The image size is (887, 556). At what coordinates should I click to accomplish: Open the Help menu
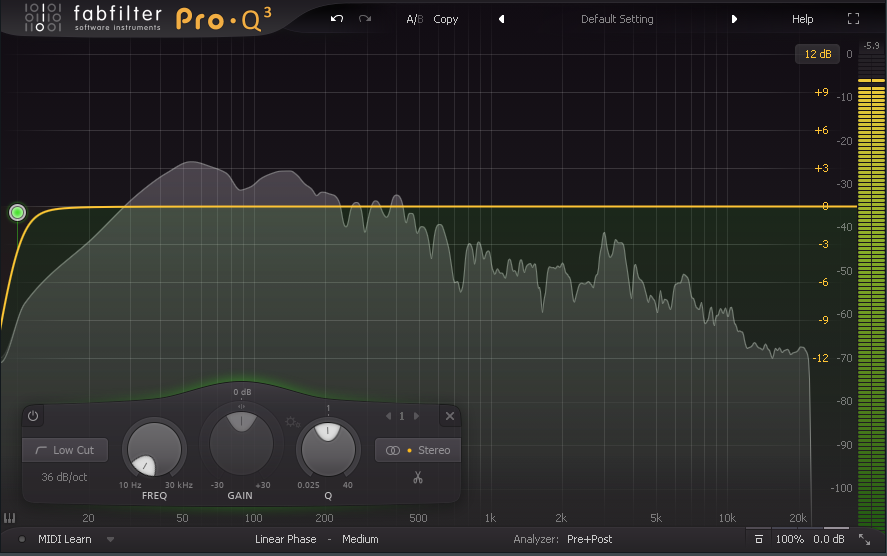point(802,19)
